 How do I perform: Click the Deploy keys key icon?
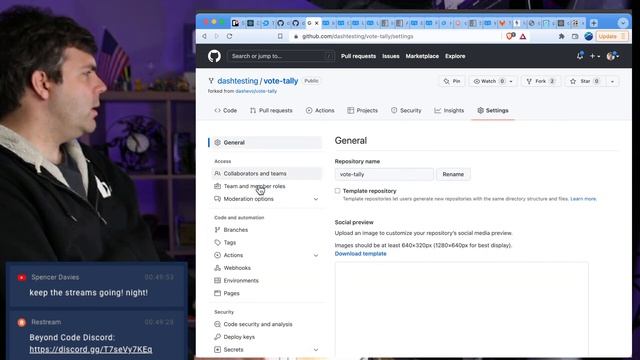217,337
